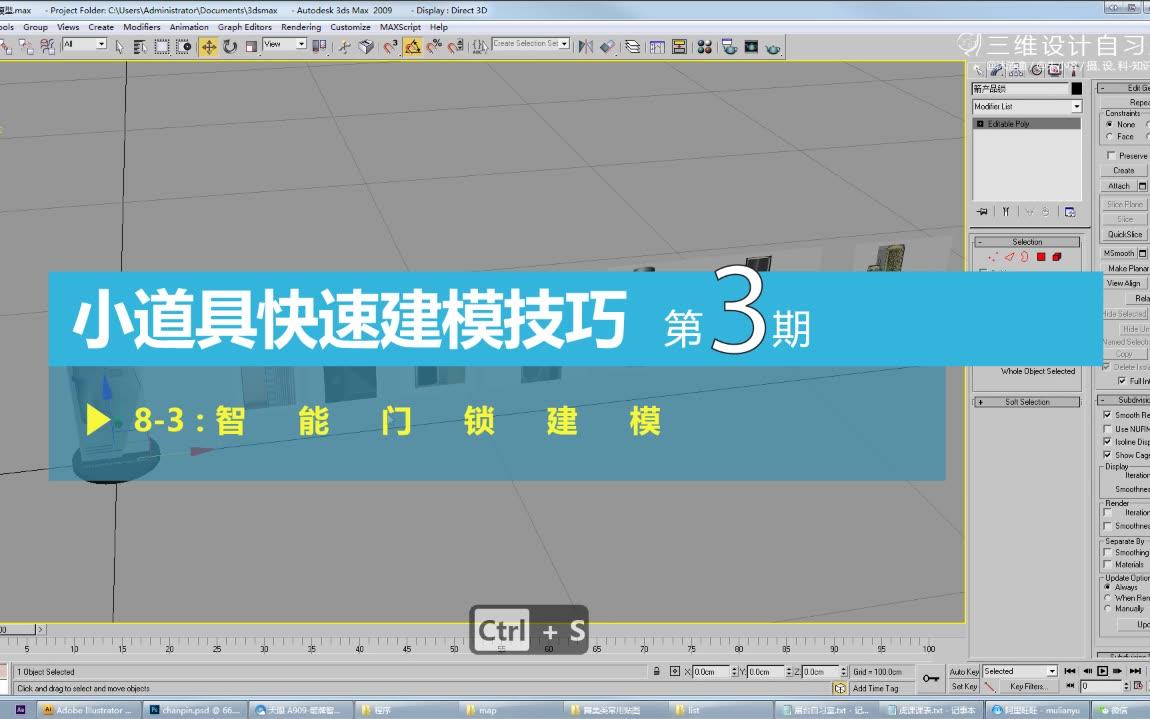Select the Select and Rotate tool
This screenshot has height=719, width=1150.
229,45
